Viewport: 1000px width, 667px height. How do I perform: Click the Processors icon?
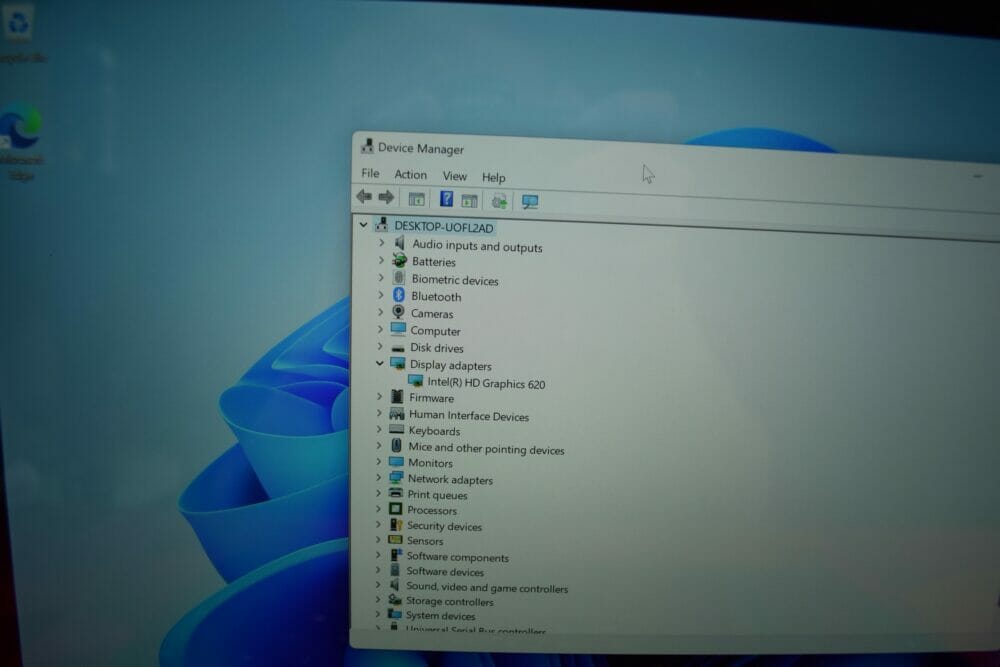tap(395, 508)
